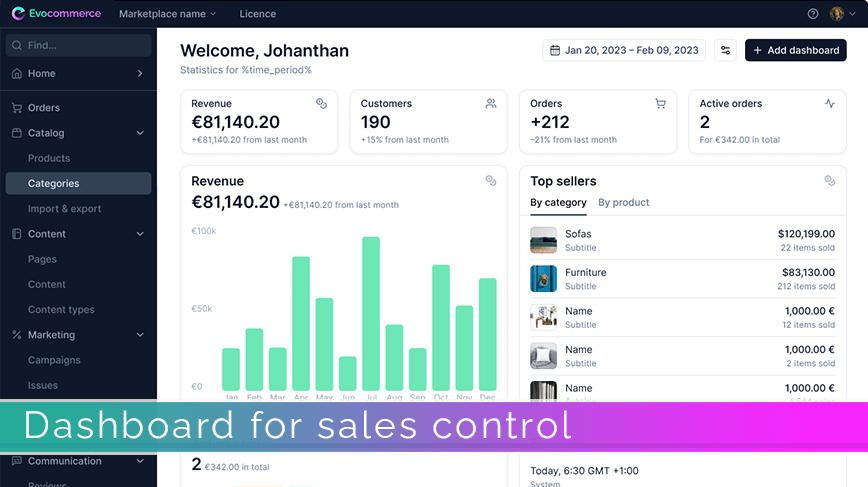The width and height of the screenshot is (868, 487).
Task: Click the Evocommerce logo icon
Action: (x=18, y=13)
